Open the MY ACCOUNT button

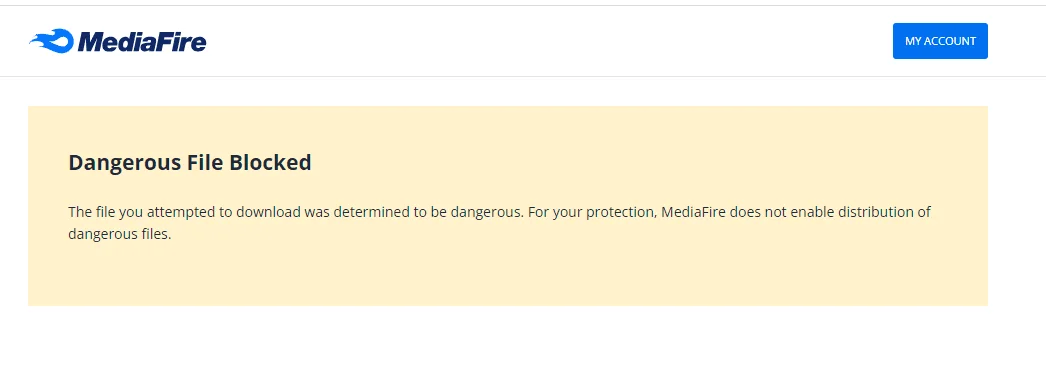[x=940, y=41]
